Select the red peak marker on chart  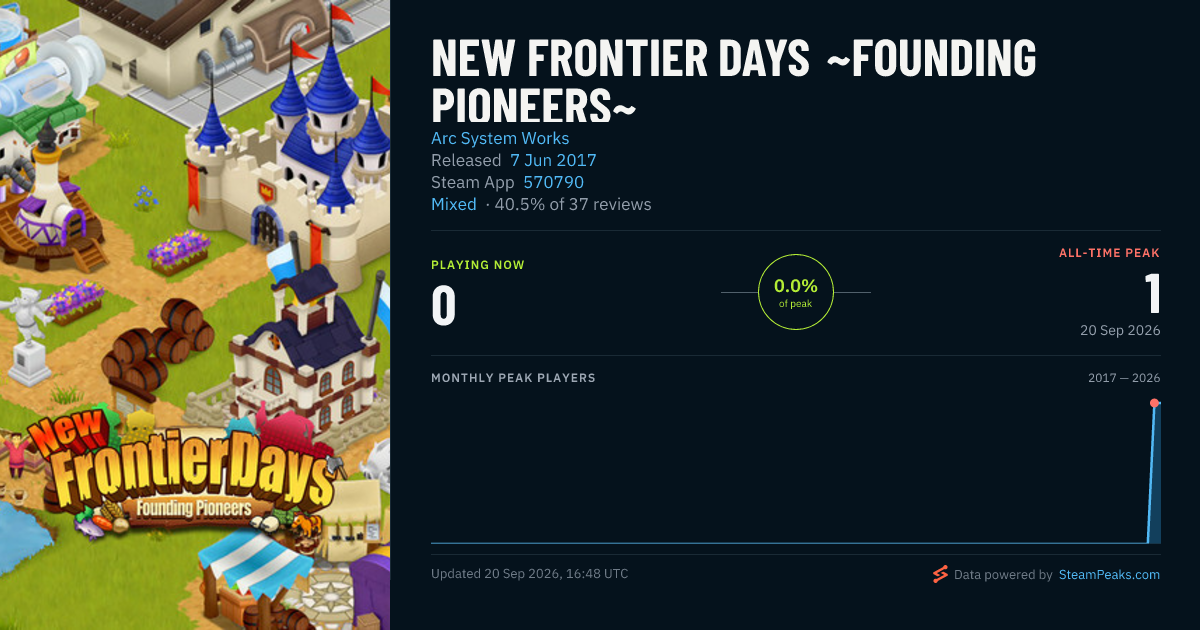click(1154, 403)
